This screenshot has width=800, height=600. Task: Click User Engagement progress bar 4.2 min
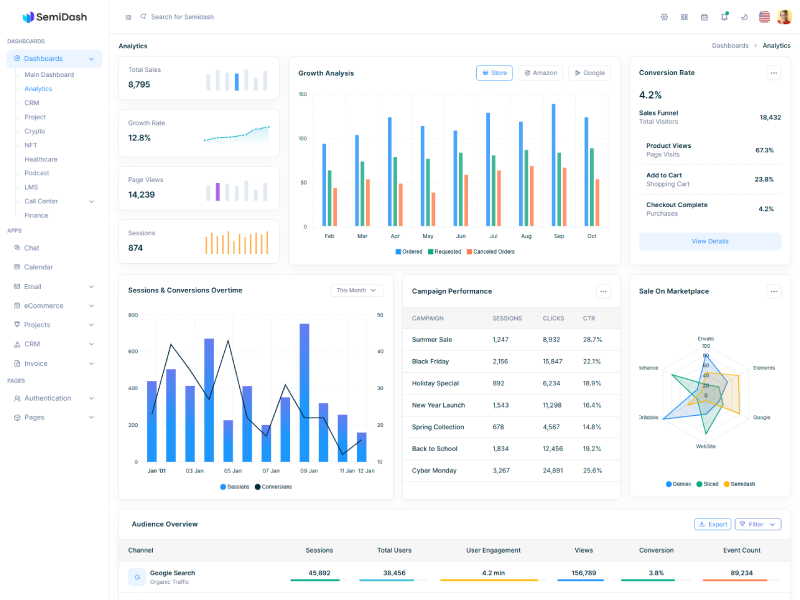coord(493,580)
